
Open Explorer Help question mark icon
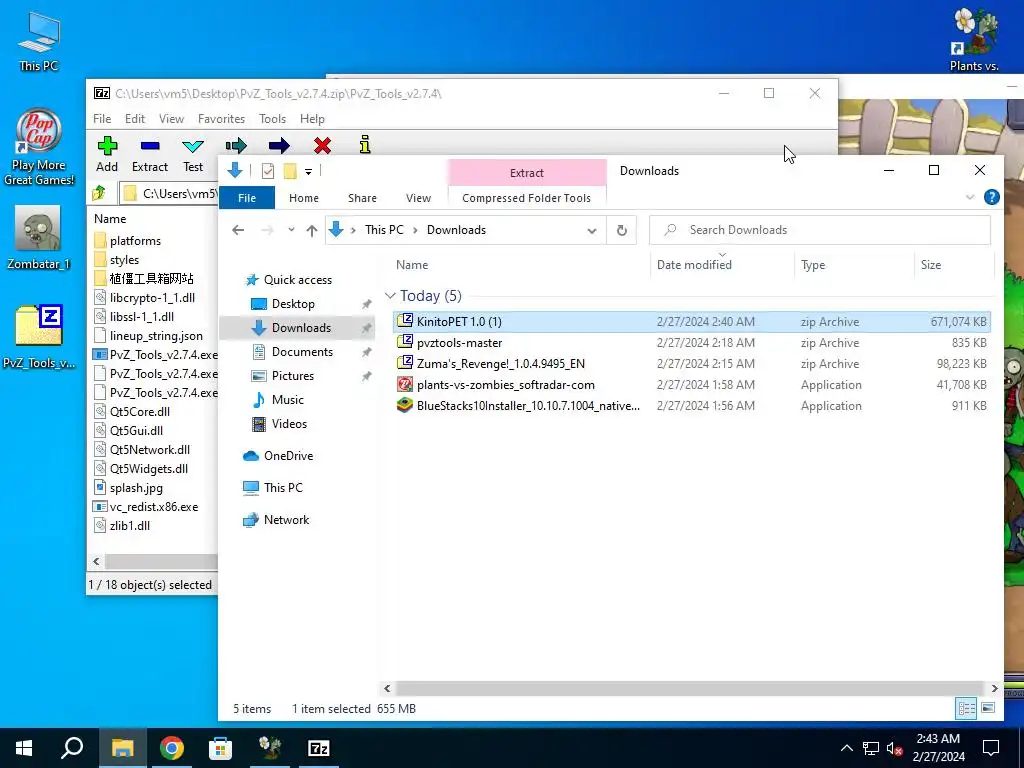click(991, 197)
